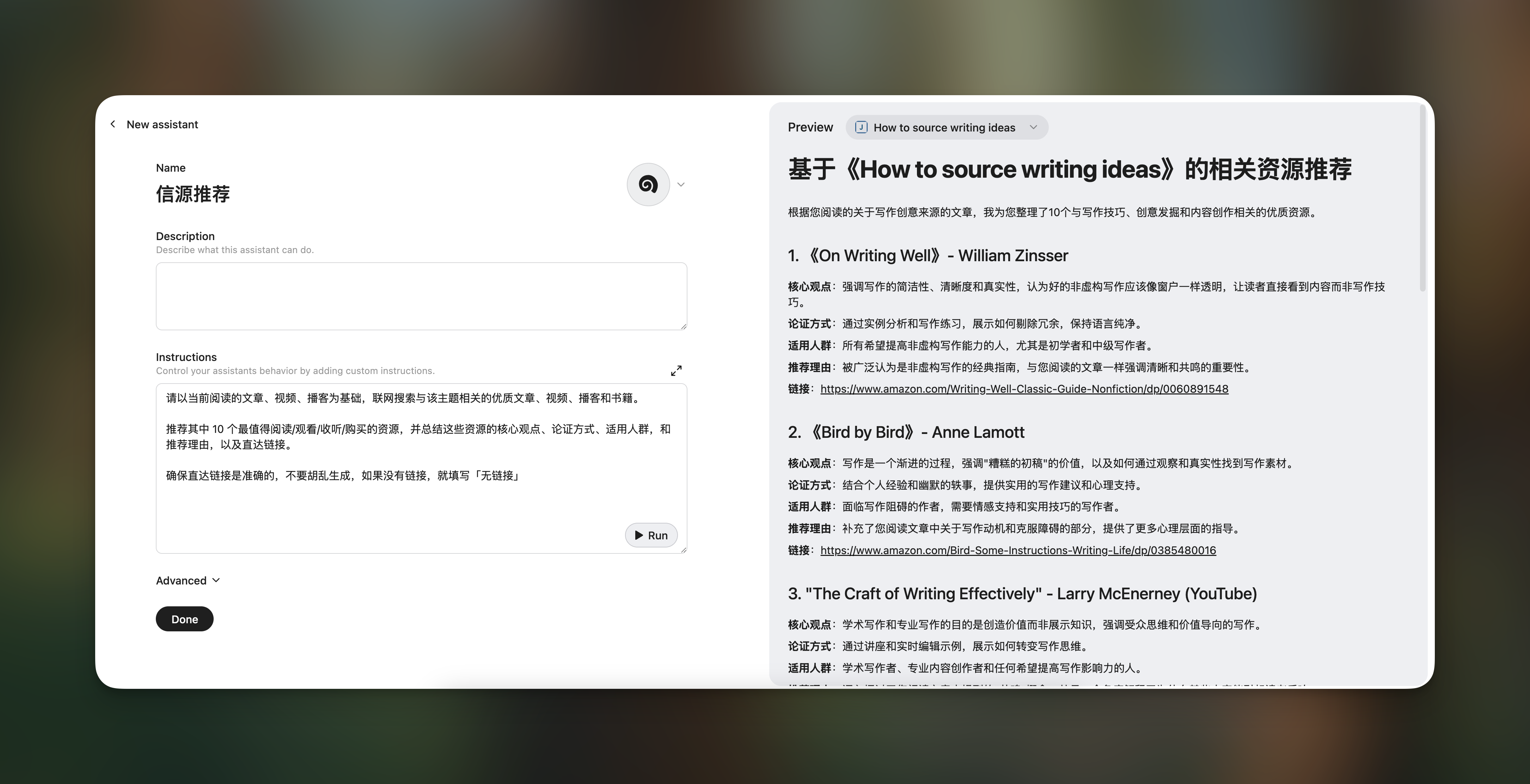Open the On Writing Well Amazon link
The width and height of the screenshot is (1530, 784).
[1024, 389]
